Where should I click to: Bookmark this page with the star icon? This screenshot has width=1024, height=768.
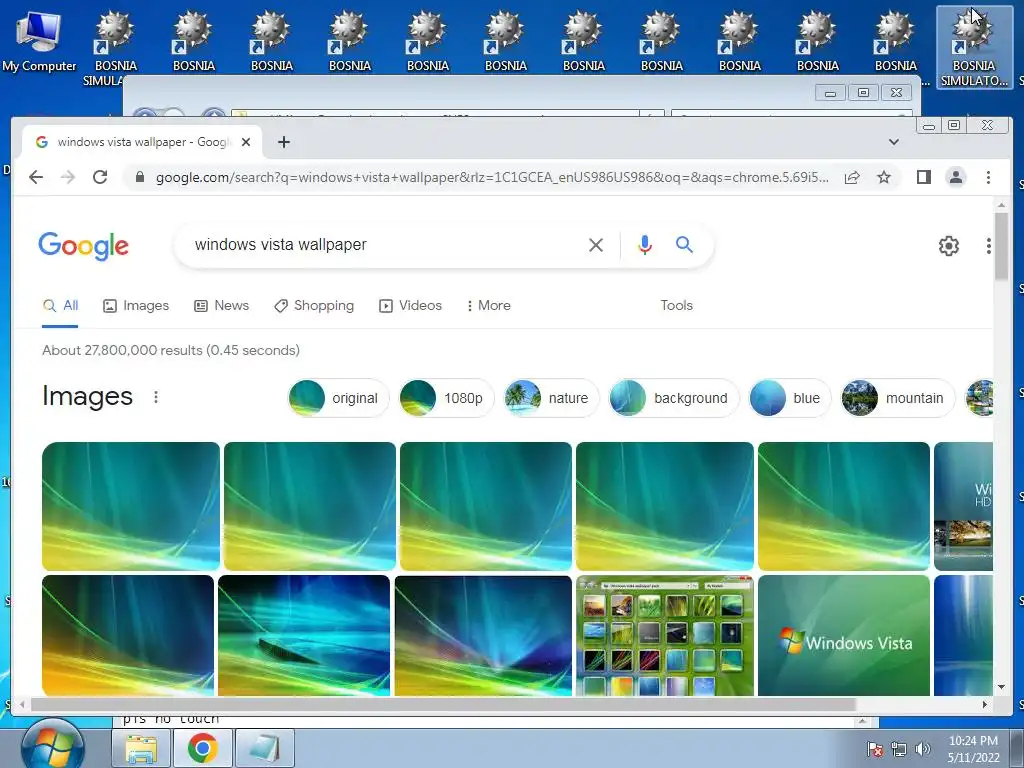(x=884, y=177)
